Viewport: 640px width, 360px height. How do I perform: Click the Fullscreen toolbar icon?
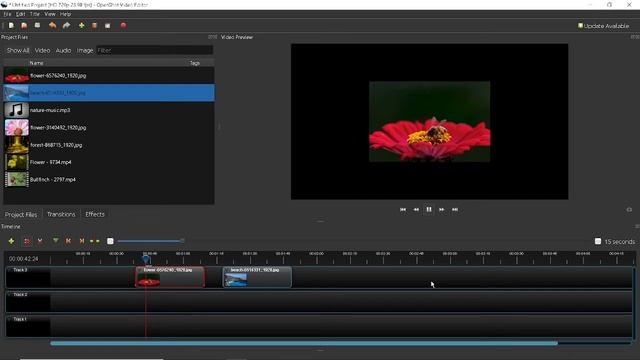tap(108, 25)
